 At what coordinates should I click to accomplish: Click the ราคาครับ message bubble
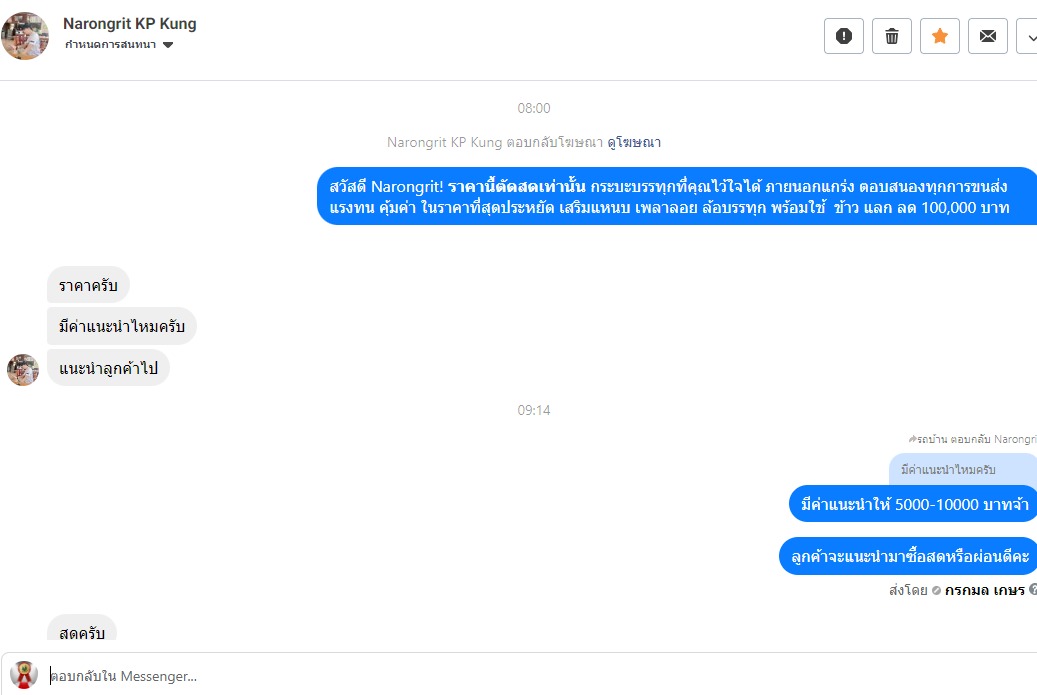click(88, 285)
